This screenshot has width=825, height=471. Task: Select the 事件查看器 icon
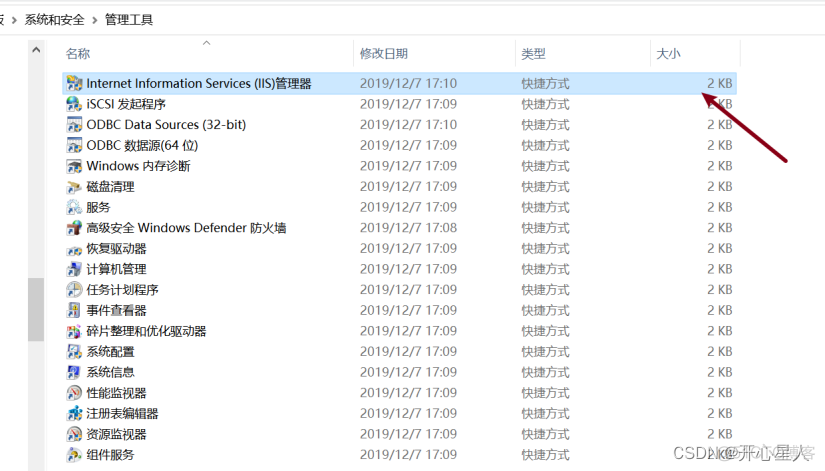[x=74, y=310]
